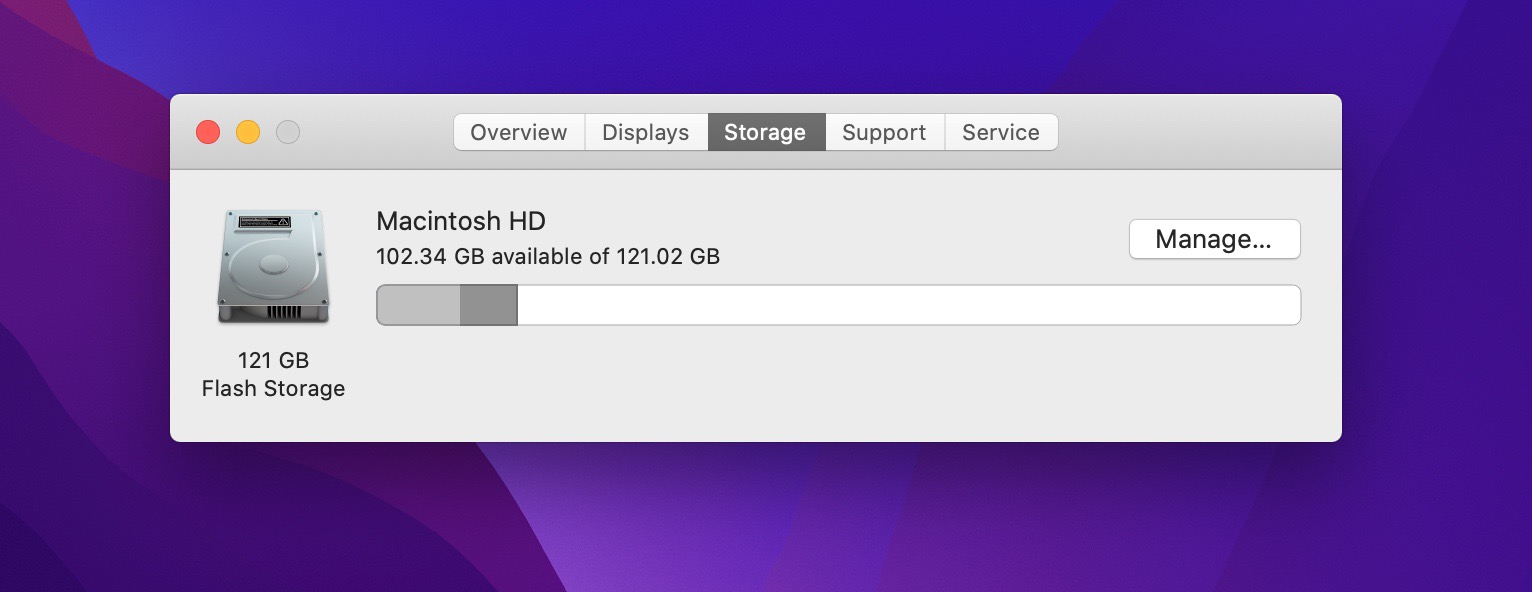The width and height of the screenshot is (1532, 592).
Task: Click the grayed-out zoom window button
Action: click(x=288, y=132)
